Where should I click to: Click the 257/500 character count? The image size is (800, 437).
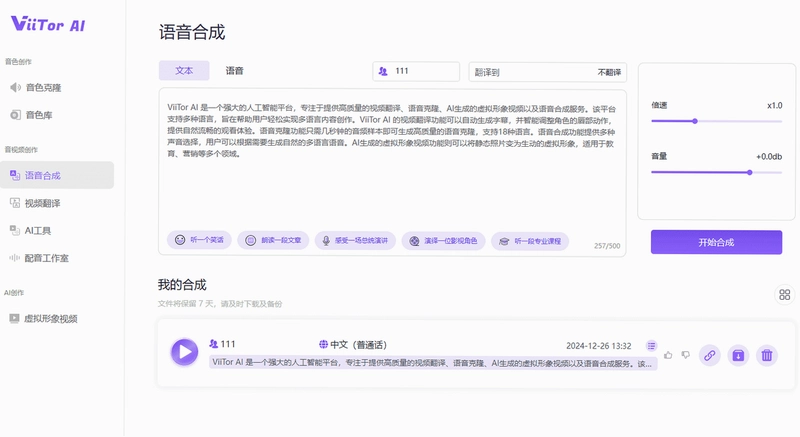[x=607, y=246]
